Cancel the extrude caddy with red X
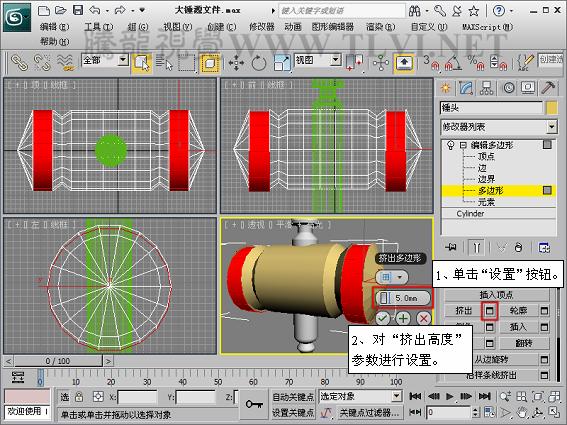The width and height of the screenshot is (567, 425). pyautogui.click(x=423, y=319)
